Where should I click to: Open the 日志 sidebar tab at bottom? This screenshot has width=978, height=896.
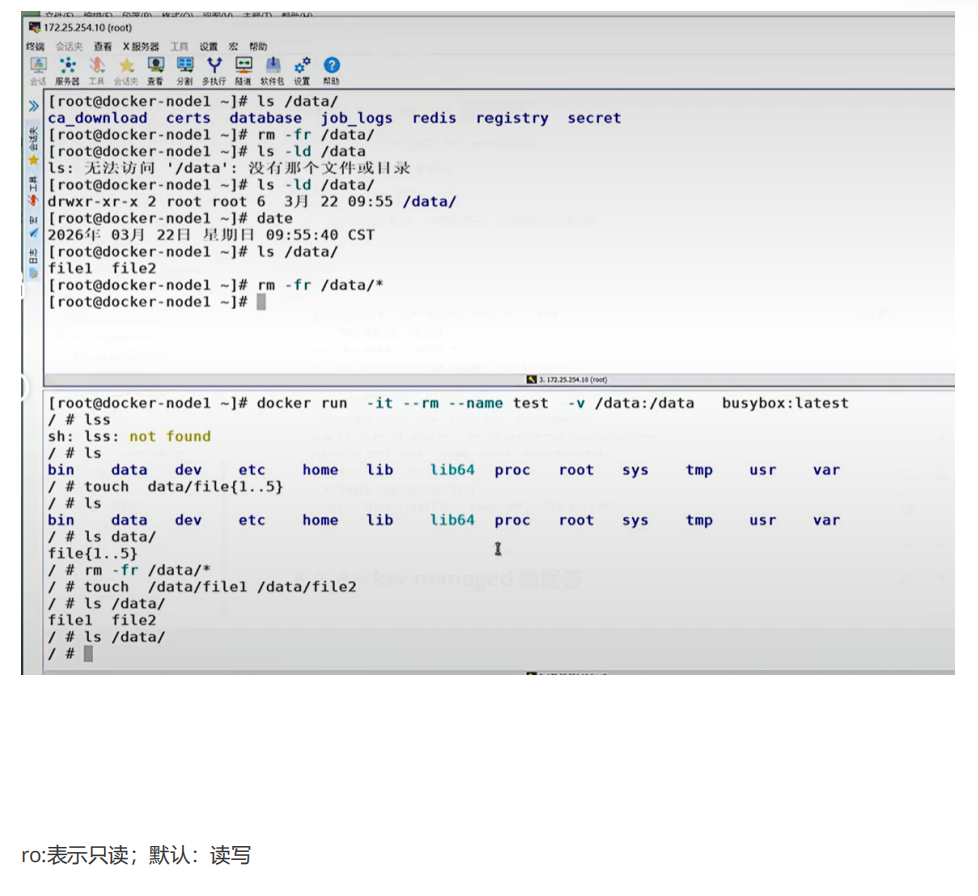point(34,263)
